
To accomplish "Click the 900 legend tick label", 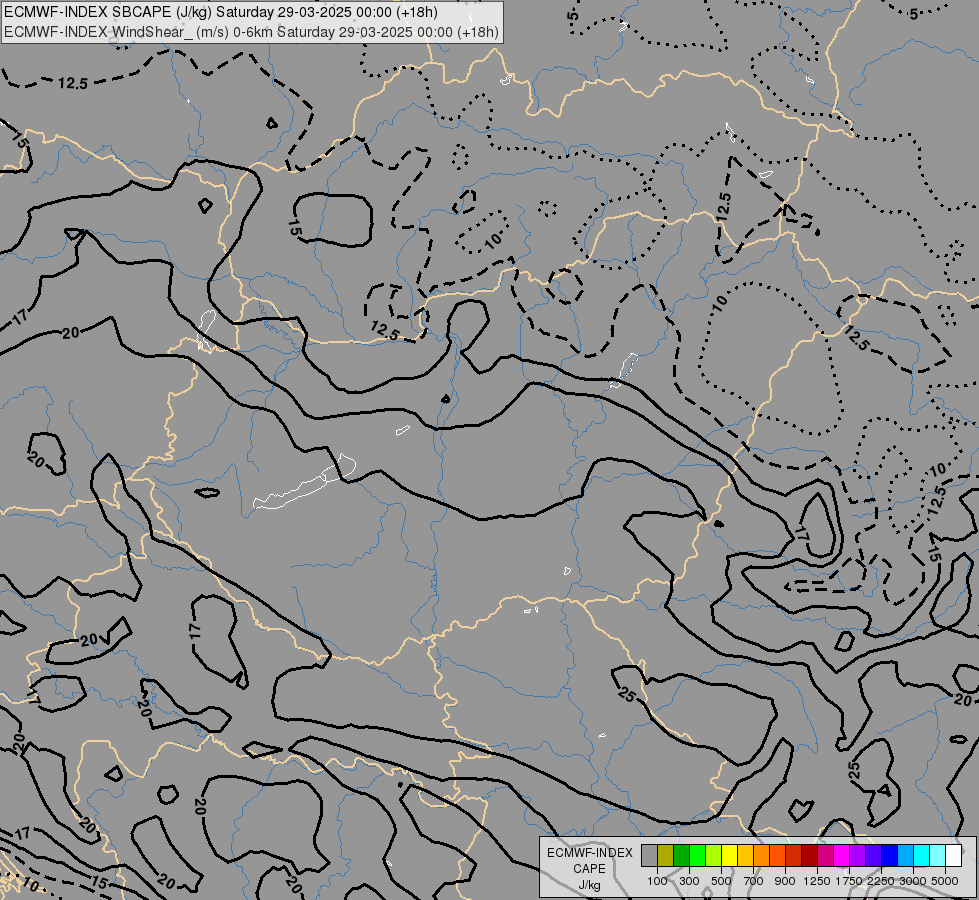I will 785,881.
